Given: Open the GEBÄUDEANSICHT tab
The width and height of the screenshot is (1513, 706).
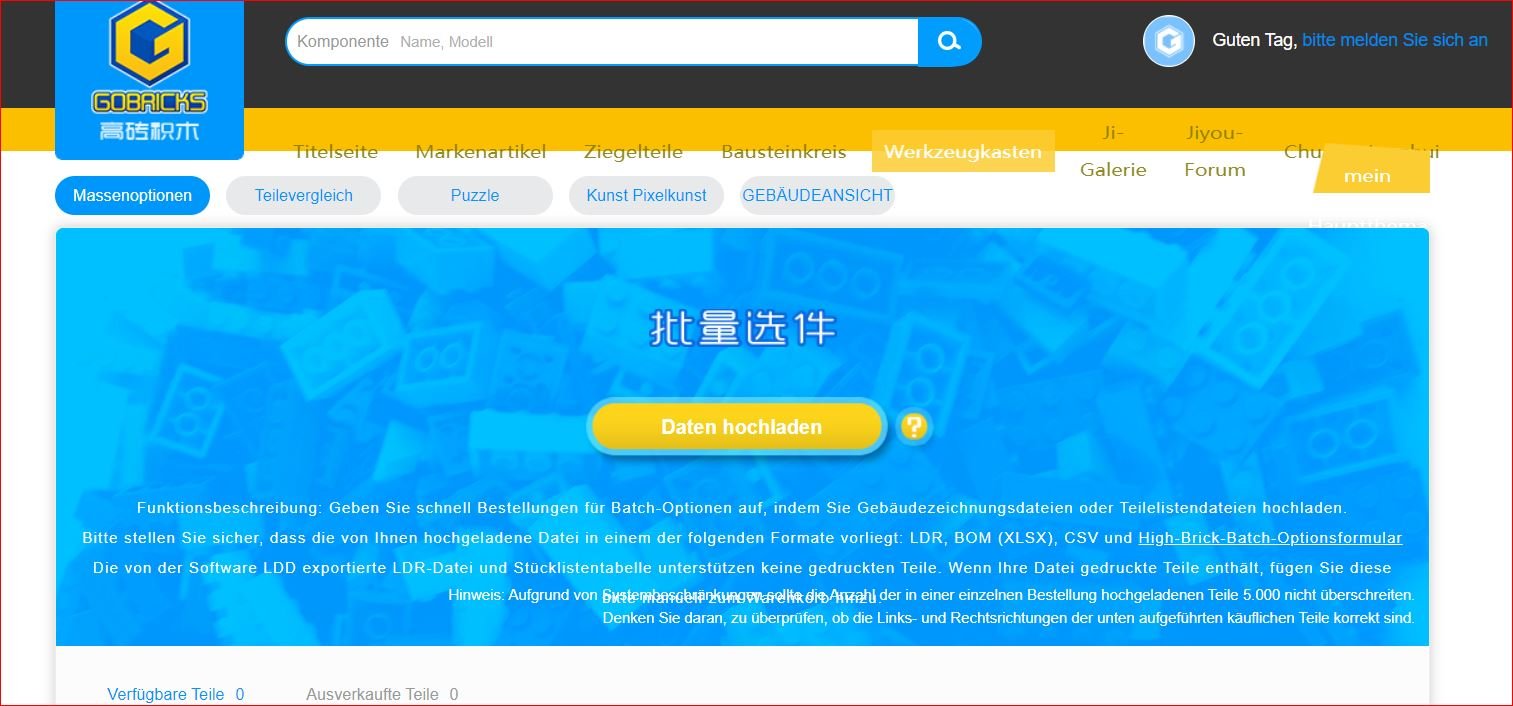Looking at the screenshot, I should coord(817,196).
